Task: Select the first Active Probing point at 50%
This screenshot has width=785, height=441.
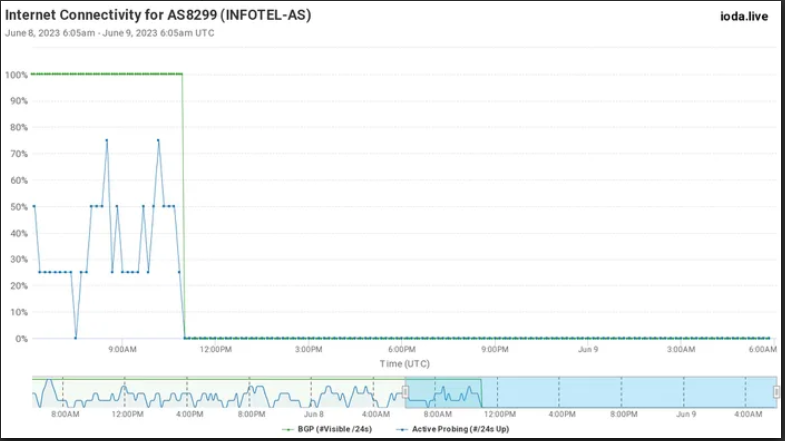Action: [34, 206]
